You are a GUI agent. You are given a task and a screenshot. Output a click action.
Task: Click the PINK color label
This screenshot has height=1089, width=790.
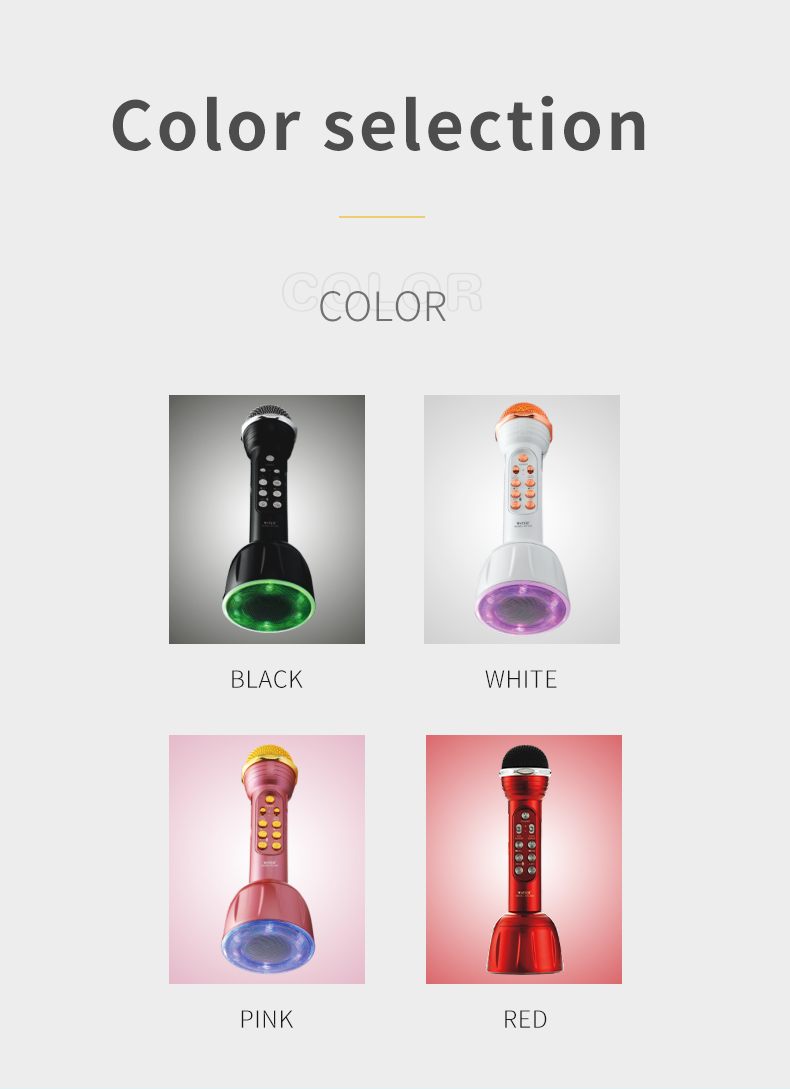click(x=267, y=1020)
